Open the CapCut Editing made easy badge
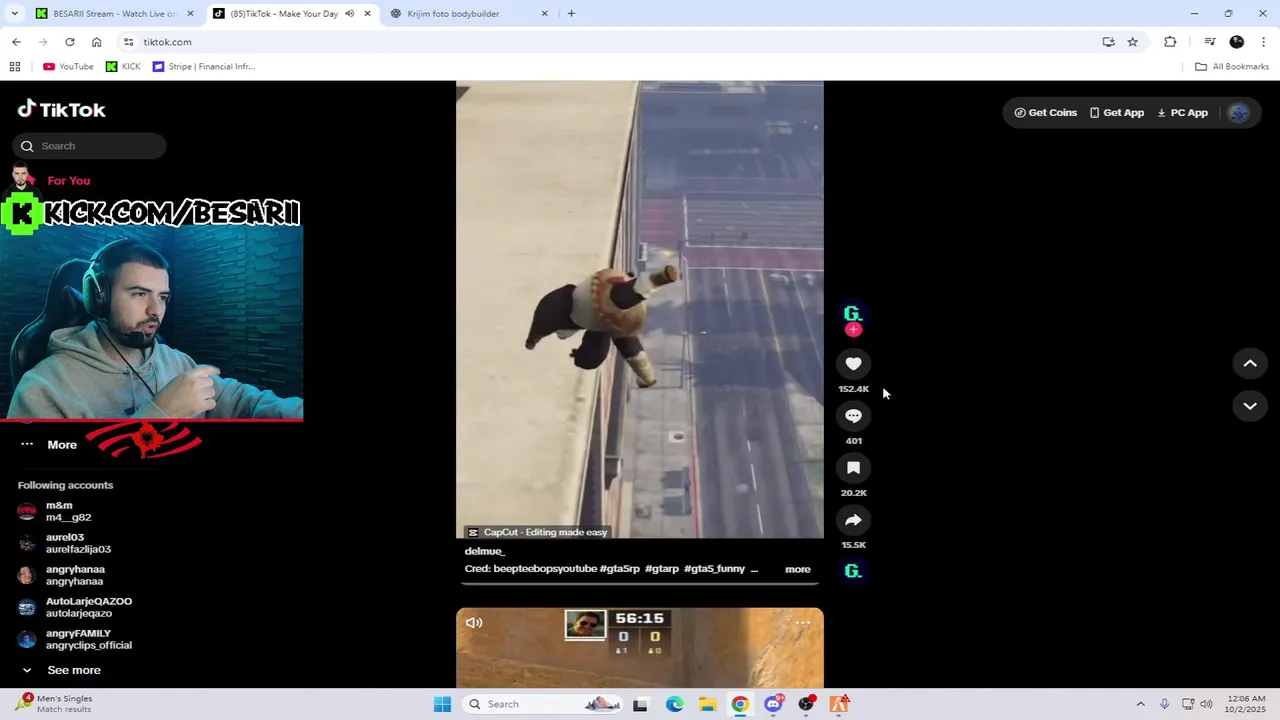 [537, 532]
